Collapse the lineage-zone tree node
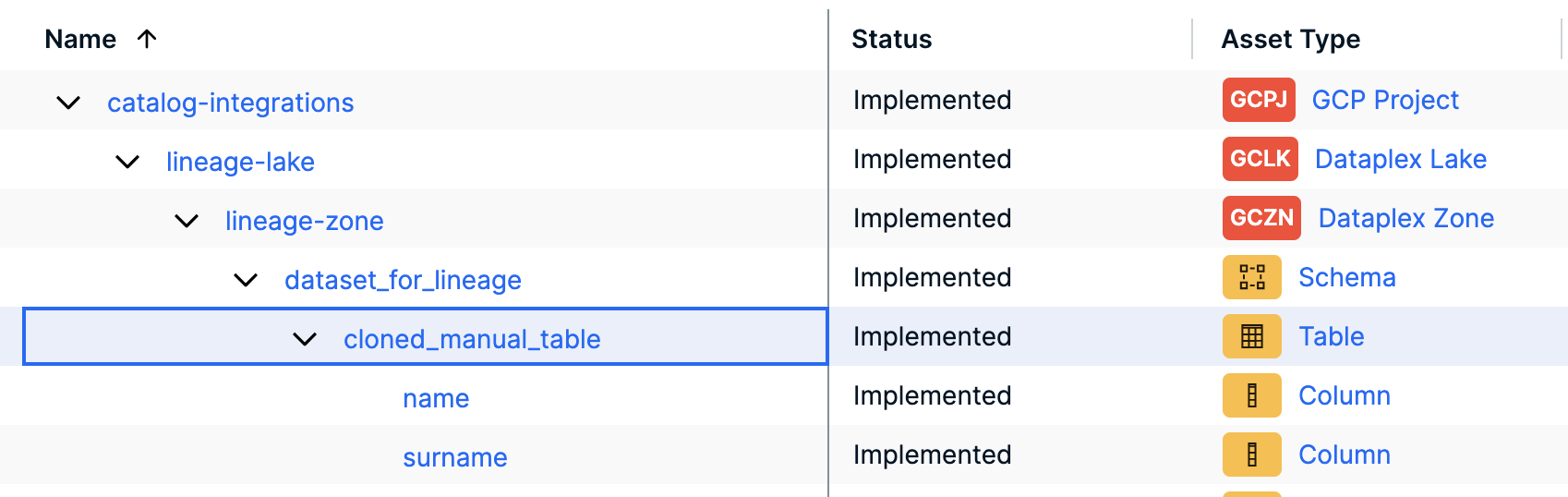The height and width of the screenshot is (497, 1568). 187,221
